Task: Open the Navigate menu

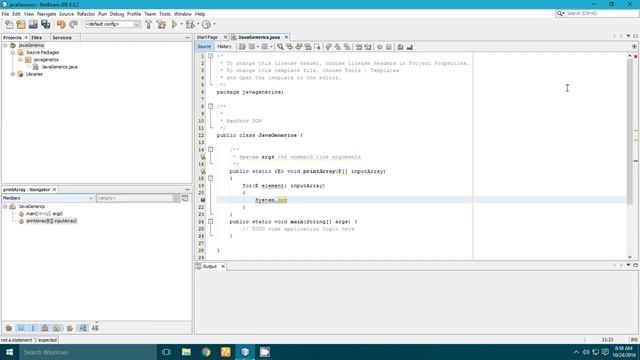Action: [x=47, y=14]
